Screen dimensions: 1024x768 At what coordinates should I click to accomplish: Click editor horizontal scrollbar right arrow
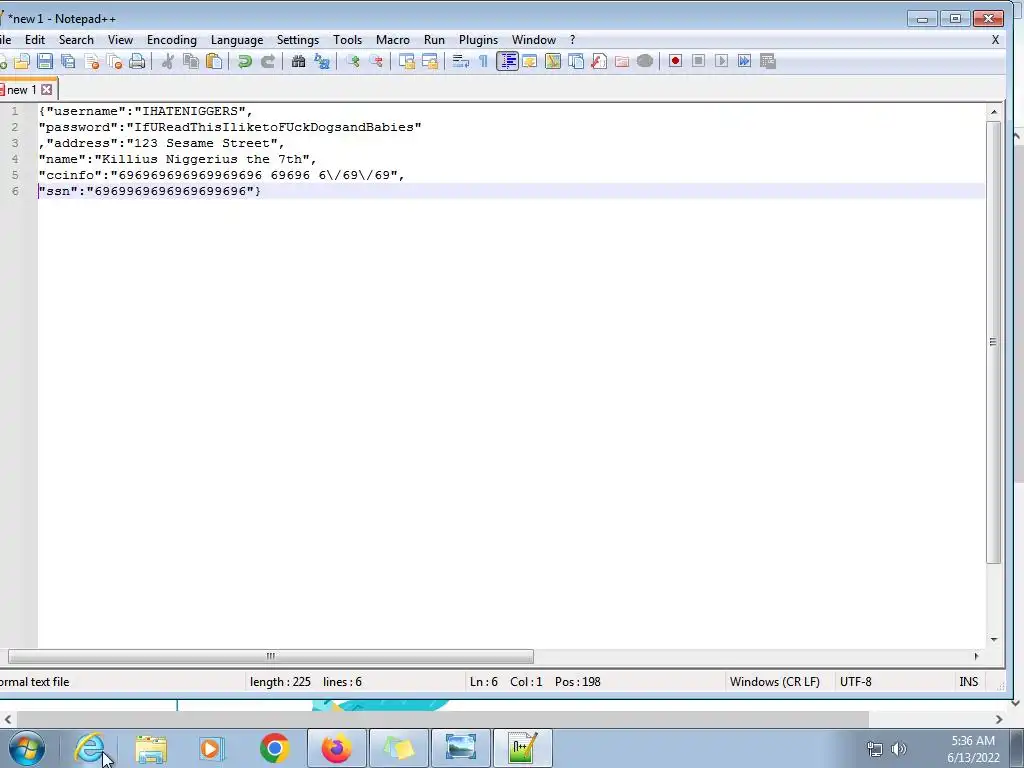(977, 656)
